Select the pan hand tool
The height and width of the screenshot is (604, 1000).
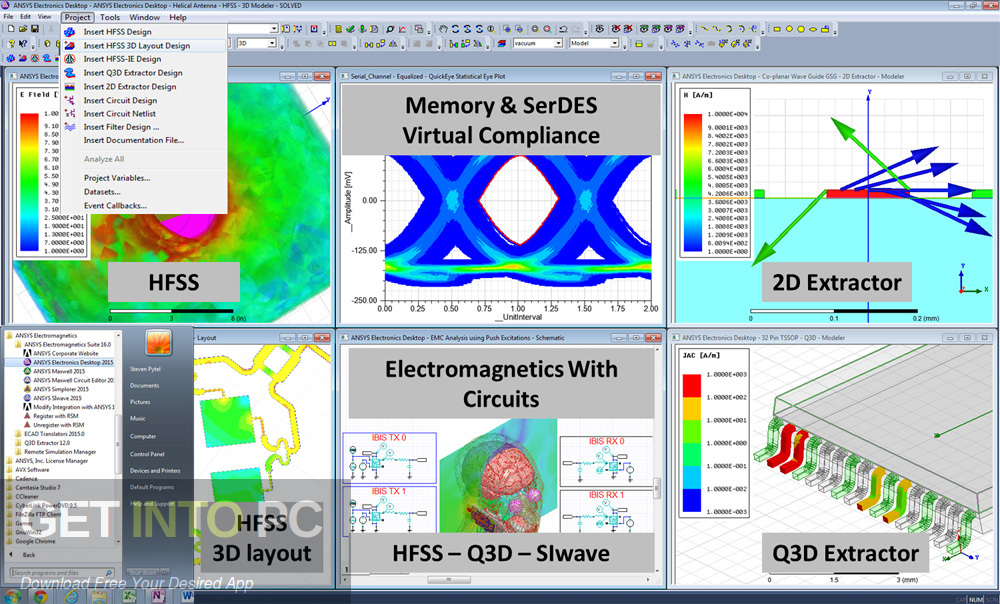[443, 29]
